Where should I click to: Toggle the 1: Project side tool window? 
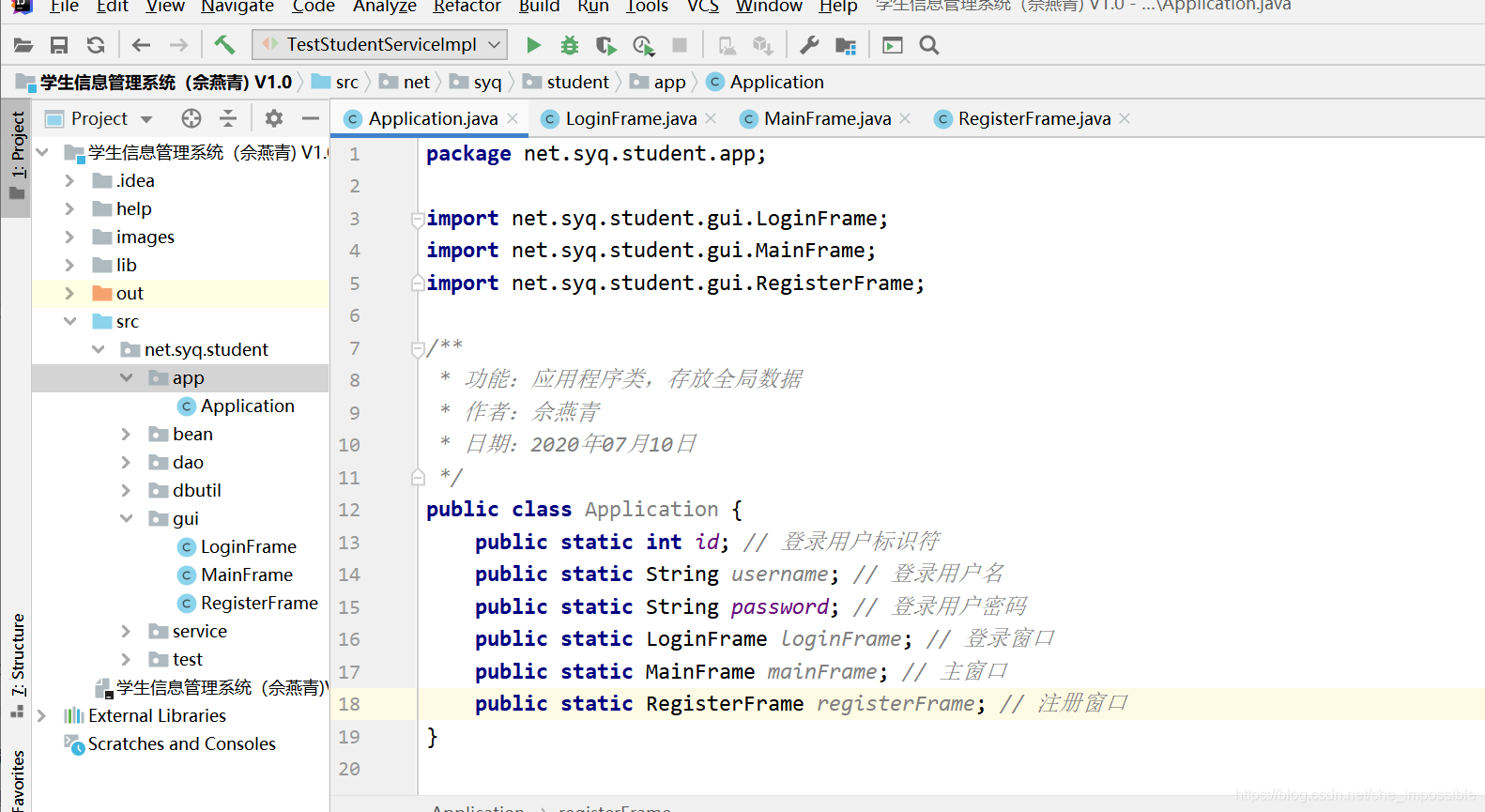click(17, 156)
